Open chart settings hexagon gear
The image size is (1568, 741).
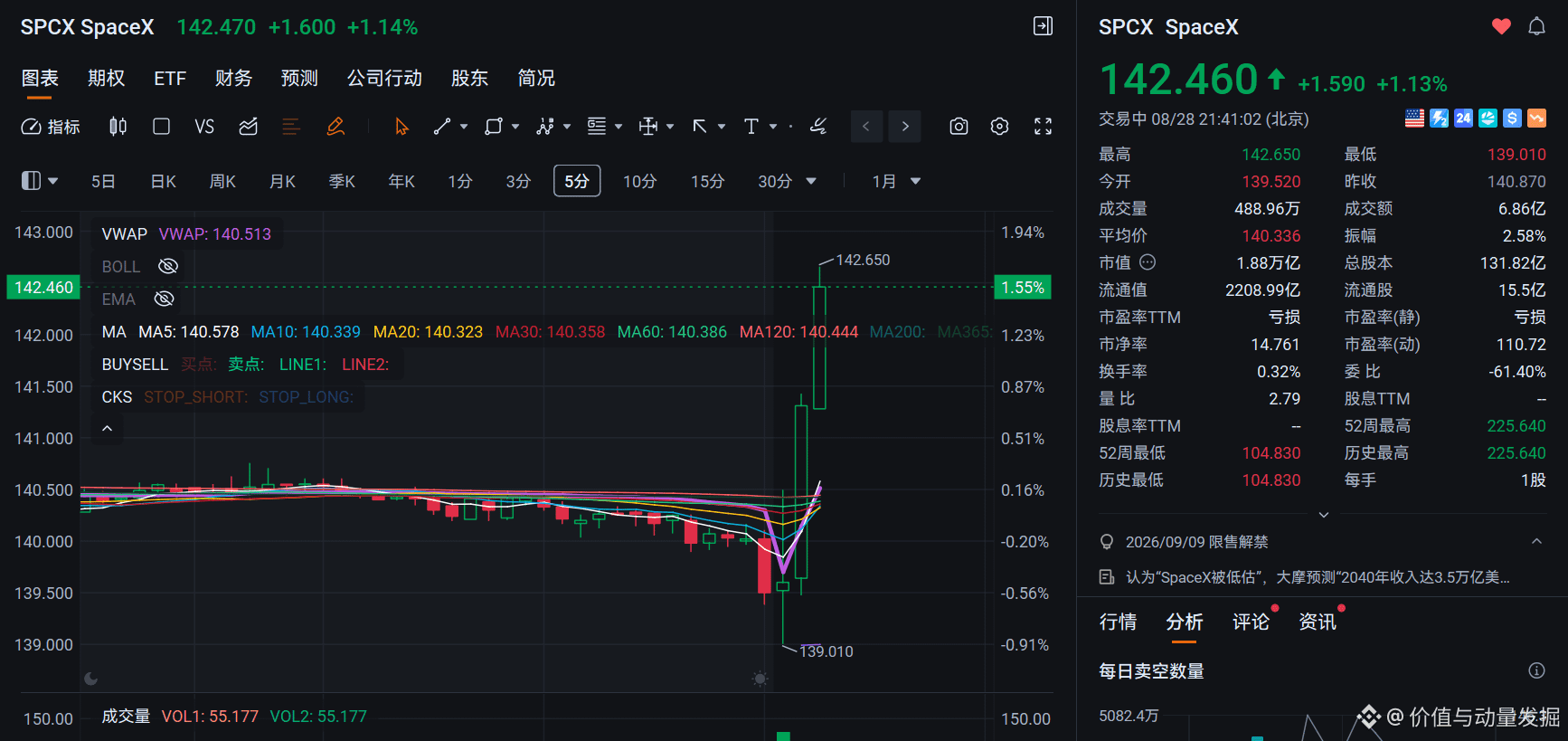coord(999,127)
